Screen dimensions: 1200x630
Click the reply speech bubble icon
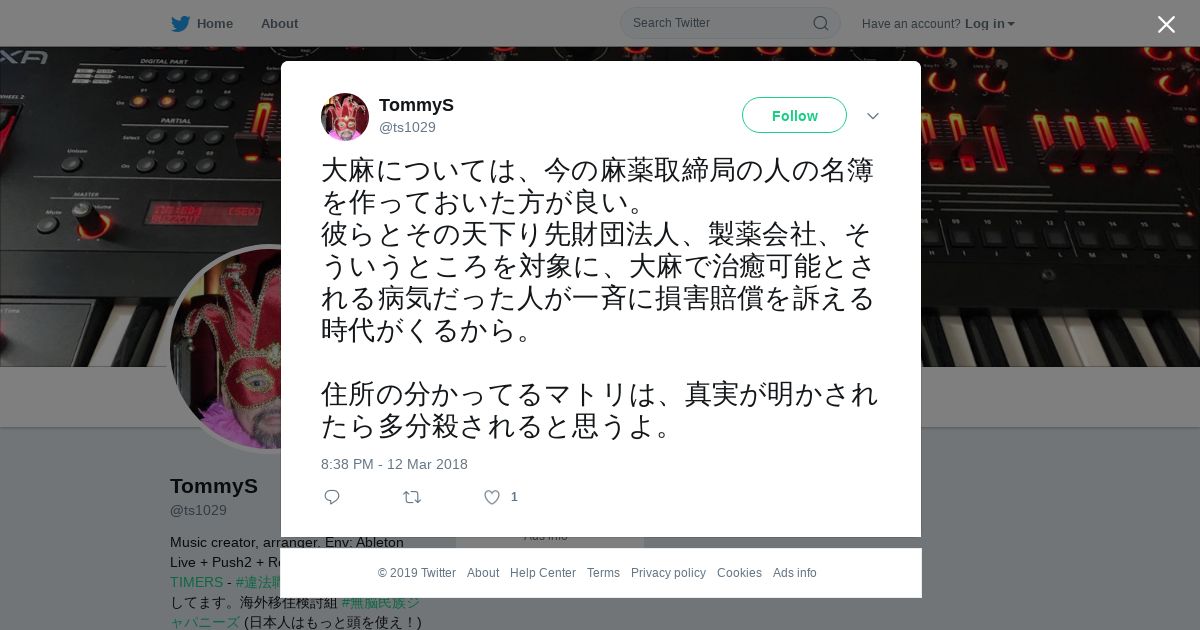click(x=332, y=497)
